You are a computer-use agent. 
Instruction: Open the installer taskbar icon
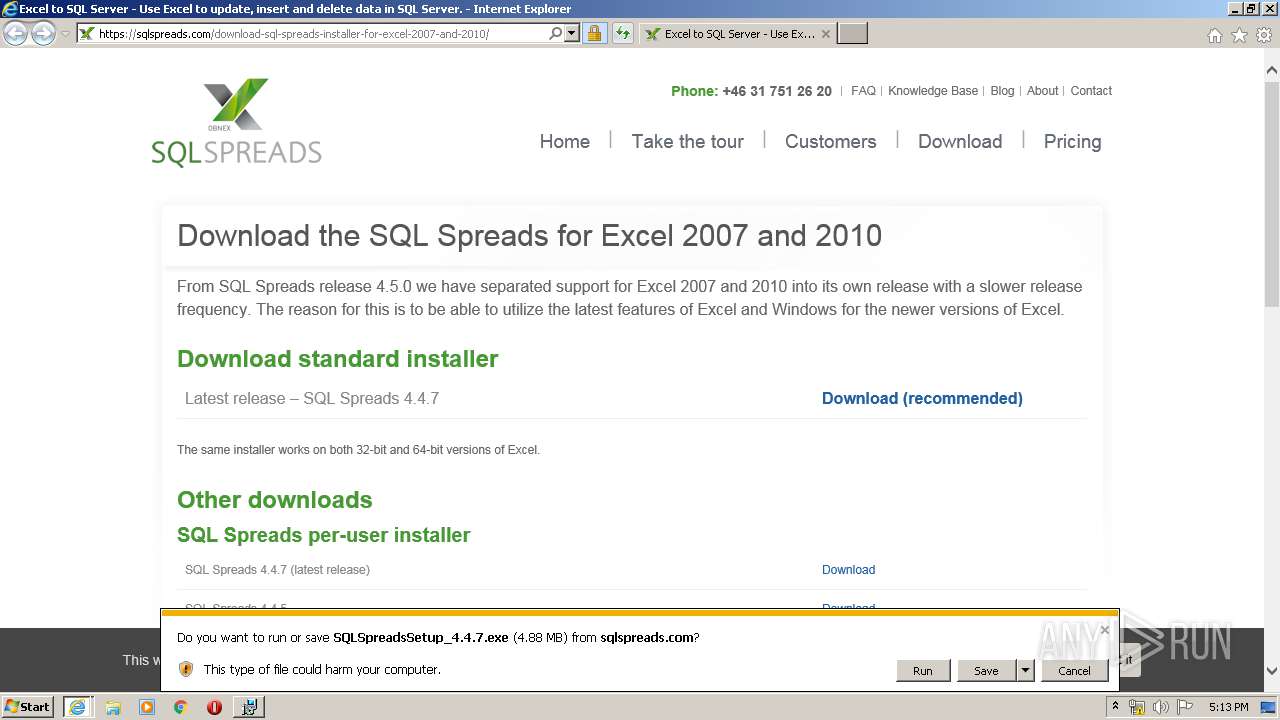click(248, 706)
